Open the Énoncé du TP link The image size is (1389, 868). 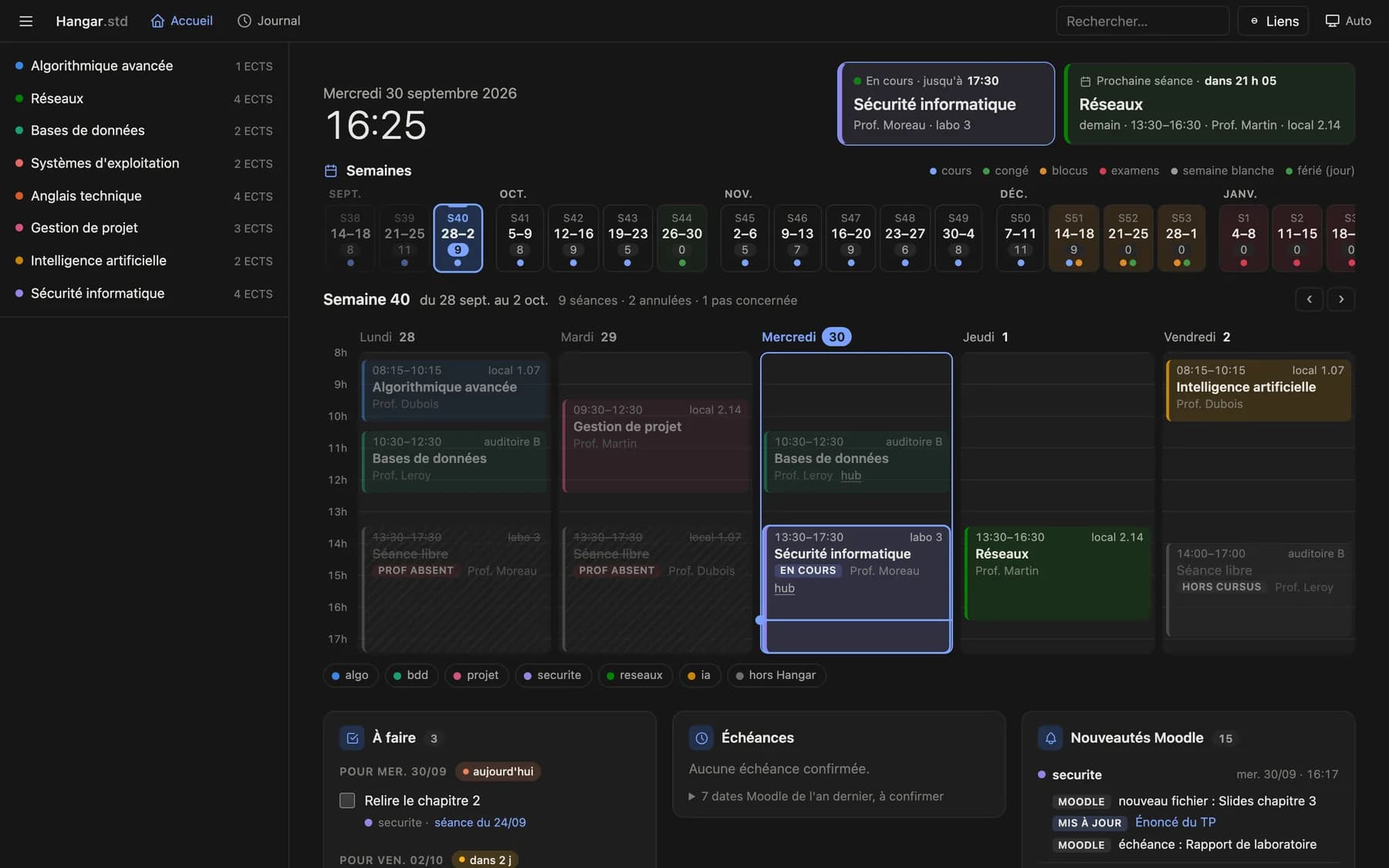1175,822
